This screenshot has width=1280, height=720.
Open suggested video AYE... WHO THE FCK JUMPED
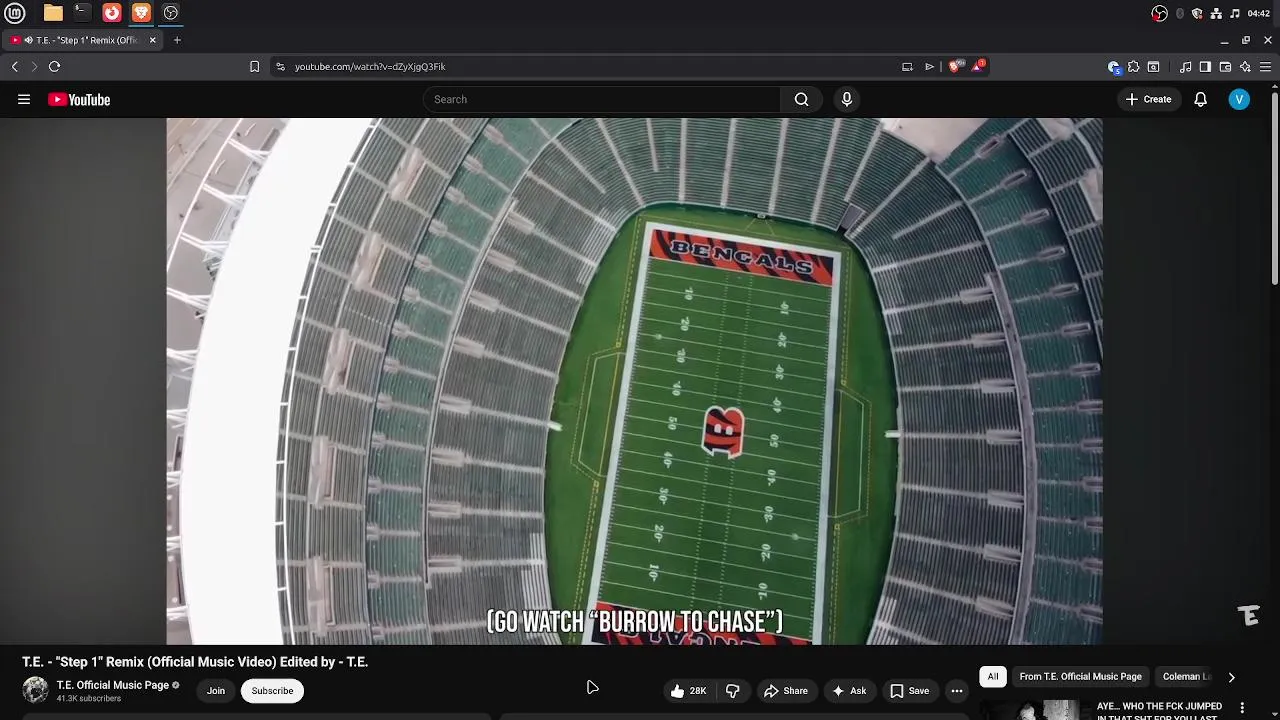1159,711
